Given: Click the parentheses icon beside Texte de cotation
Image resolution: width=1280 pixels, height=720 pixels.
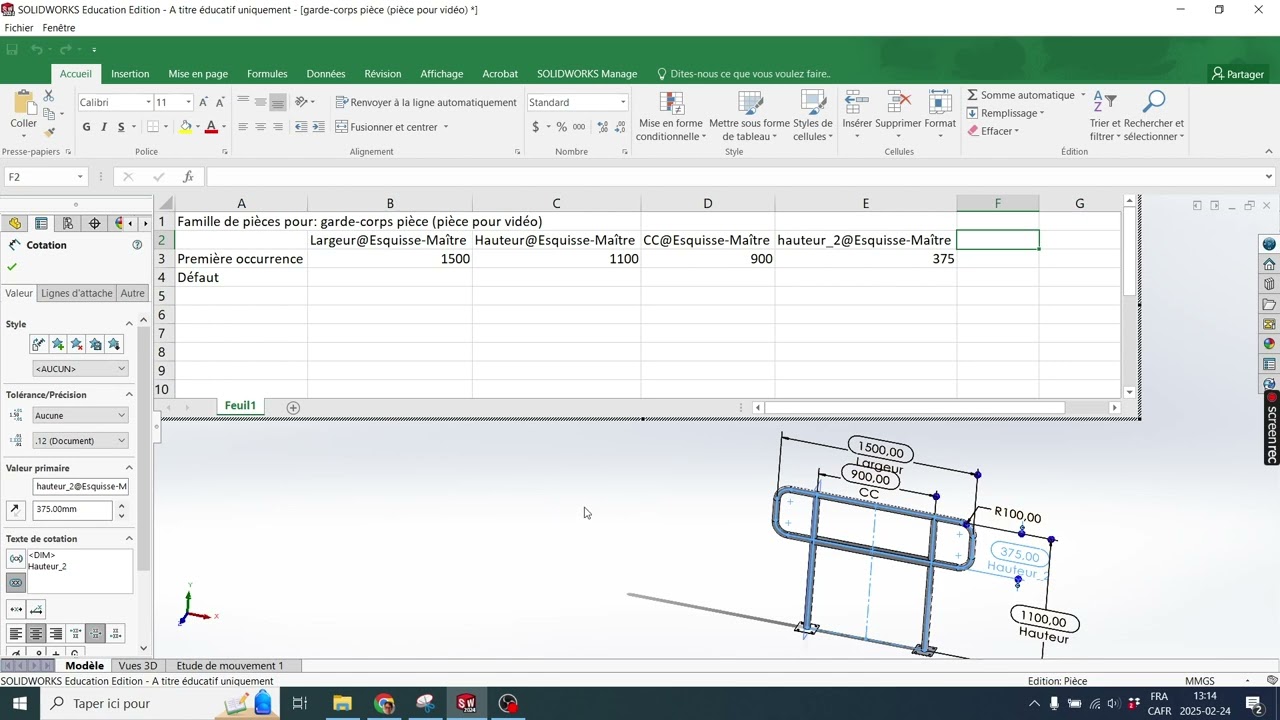Looking at the screenshot, I should (16, 558).
